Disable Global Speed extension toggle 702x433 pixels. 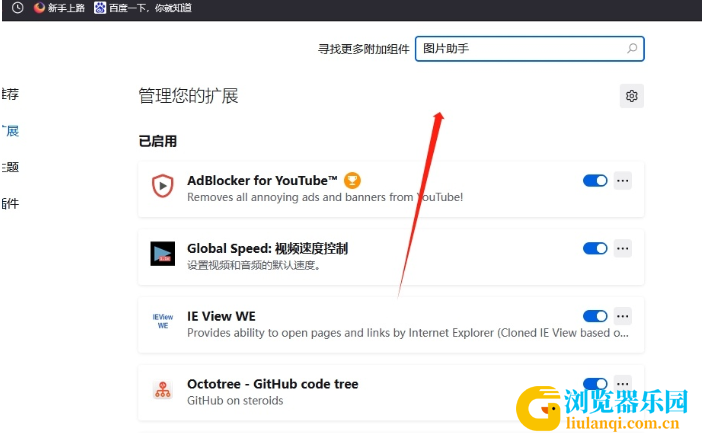point(595,248)
